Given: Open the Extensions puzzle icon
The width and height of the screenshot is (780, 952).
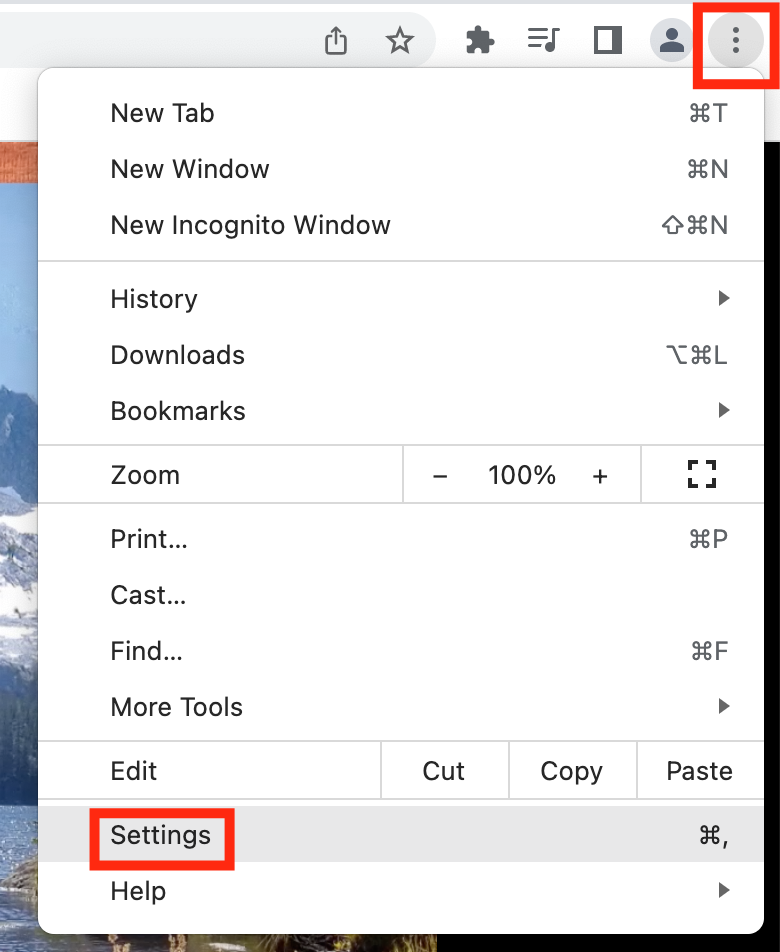Looking at the screenshot, I should click(x=480, y=40).
